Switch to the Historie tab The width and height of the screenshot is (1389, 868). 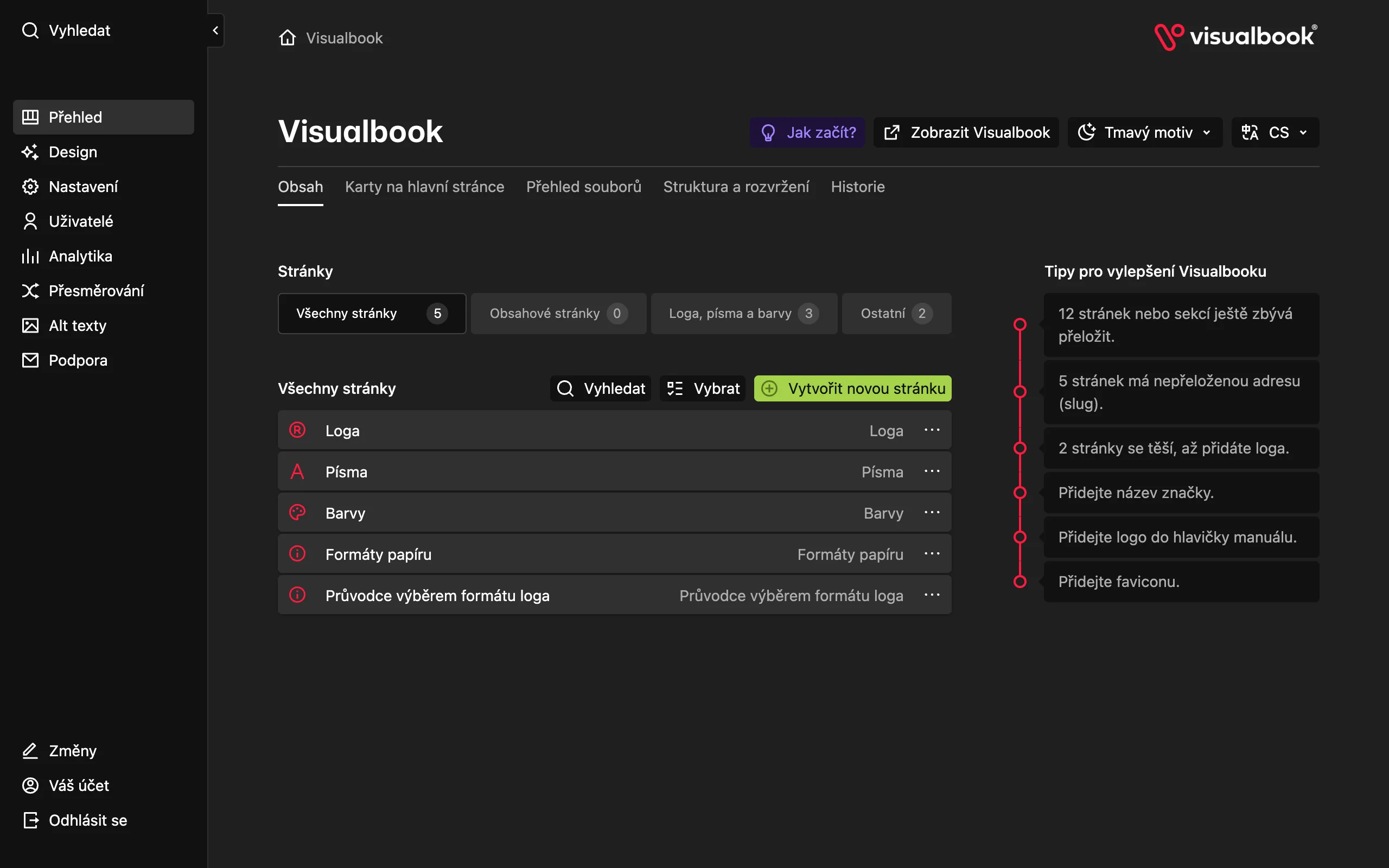pos(857,187)
